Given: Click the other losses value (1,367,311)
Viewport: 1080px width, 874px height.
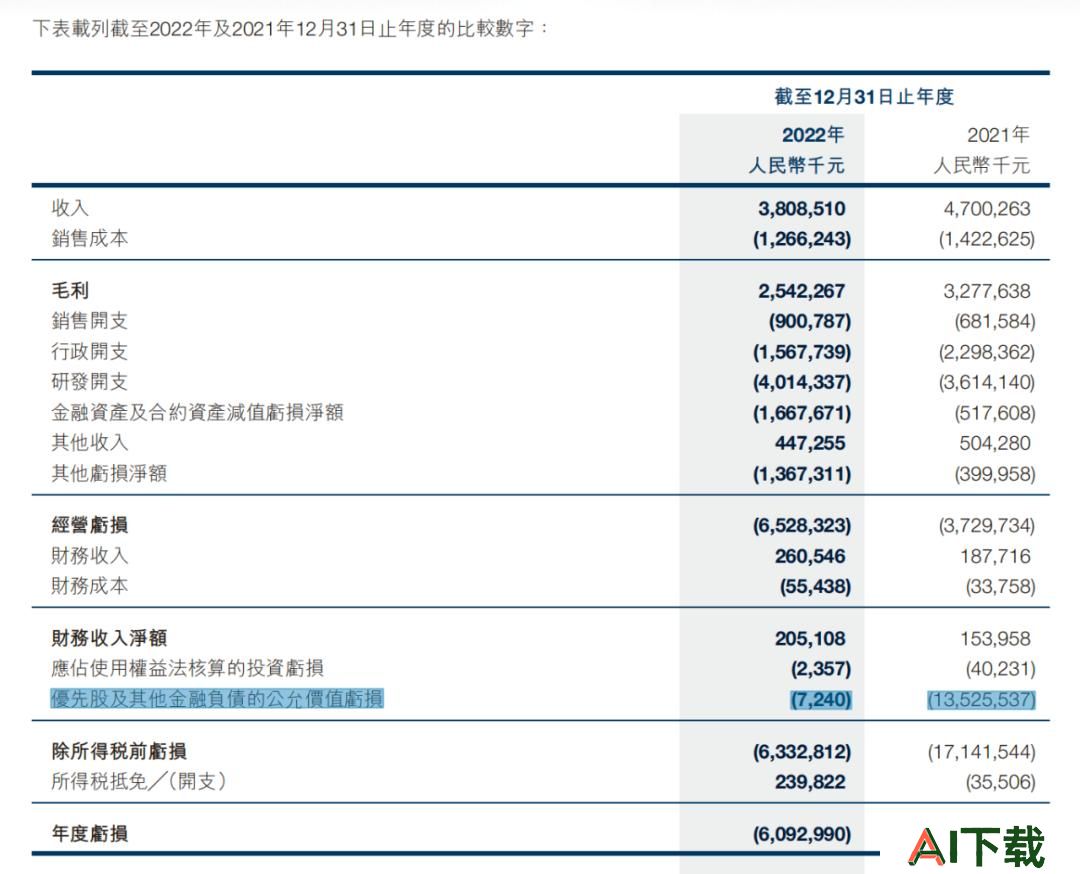Looking at the screenshot, I should [802, 474].
